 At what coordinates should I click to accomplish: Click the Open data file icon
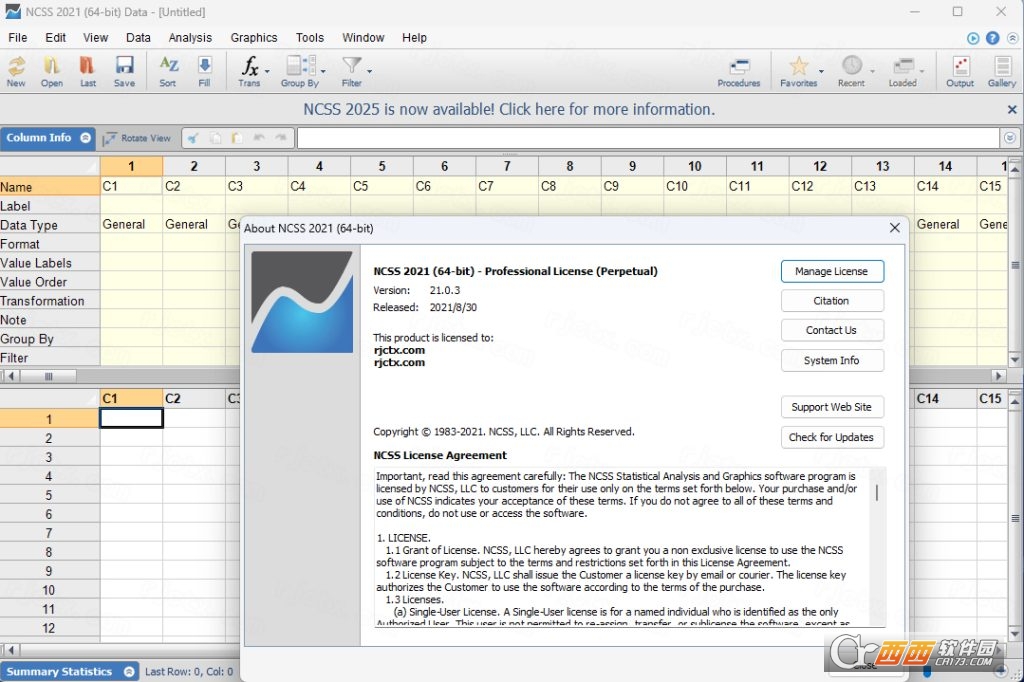point(52,71)
